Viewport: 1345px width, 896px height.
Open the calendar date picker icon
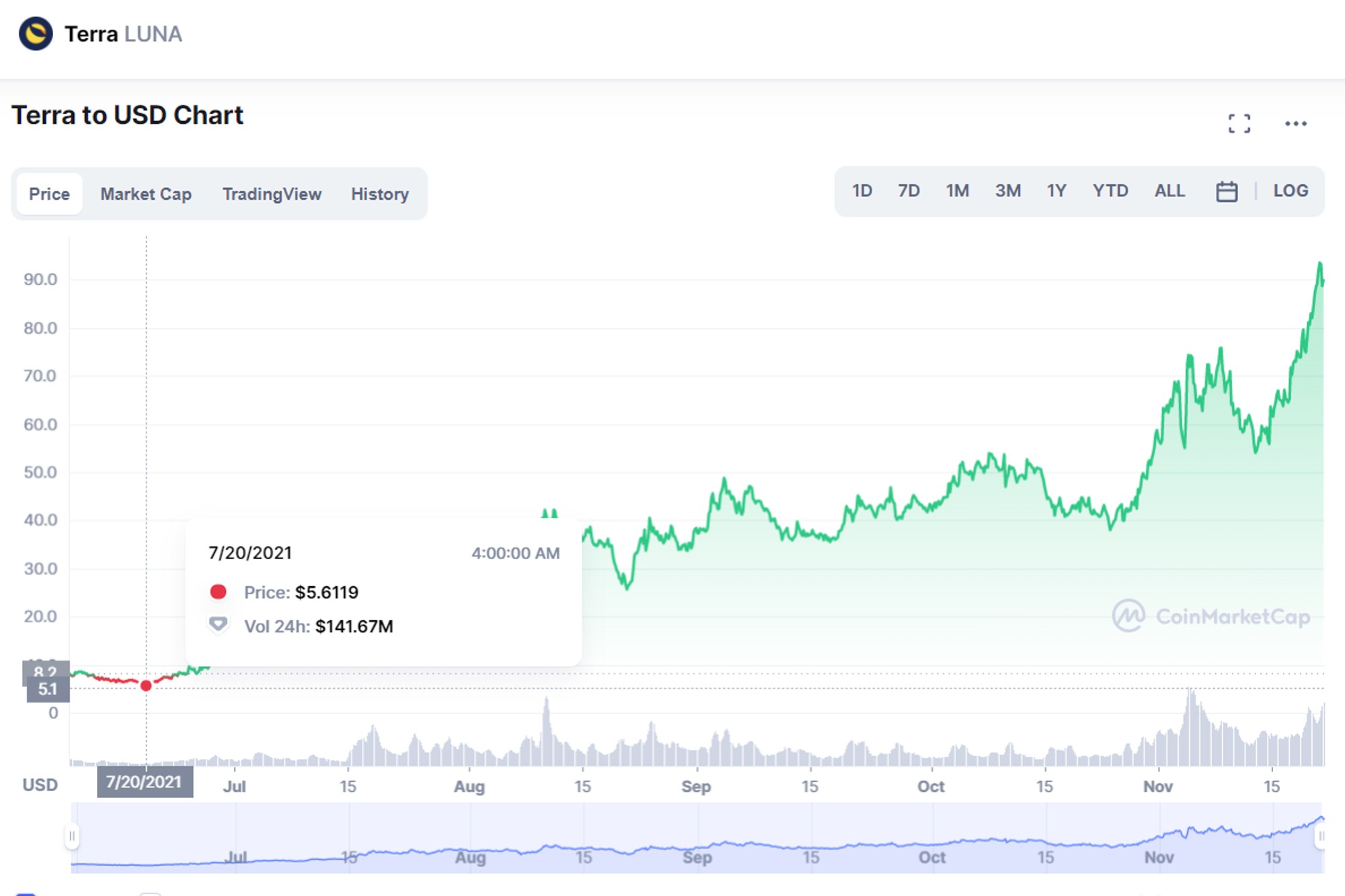(1227, 192)
